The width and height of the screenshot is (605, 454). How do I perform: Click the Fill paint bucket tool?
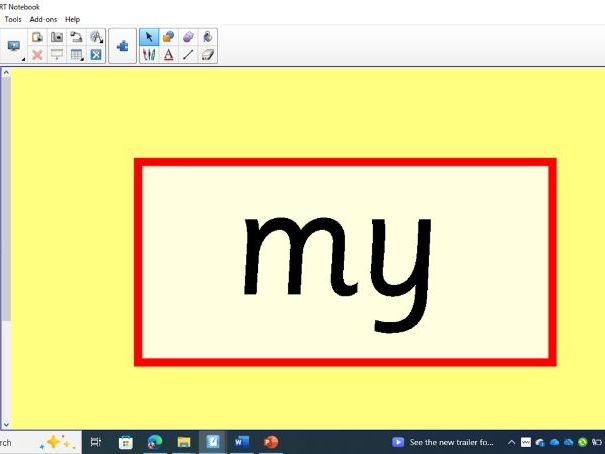point(207,37)
